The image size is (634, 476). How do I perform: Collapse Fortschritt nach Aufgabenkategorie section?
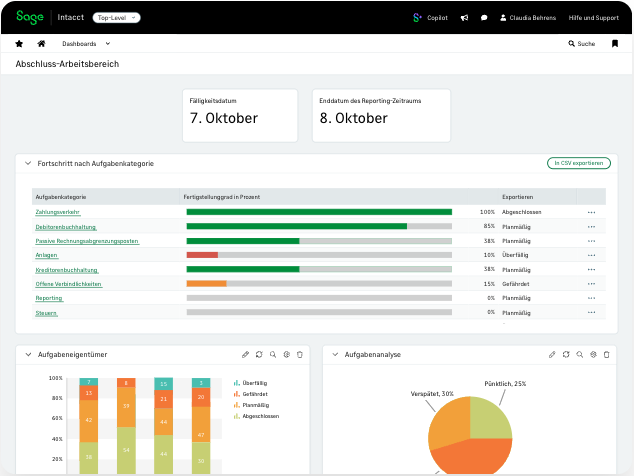tap(28, 163)
